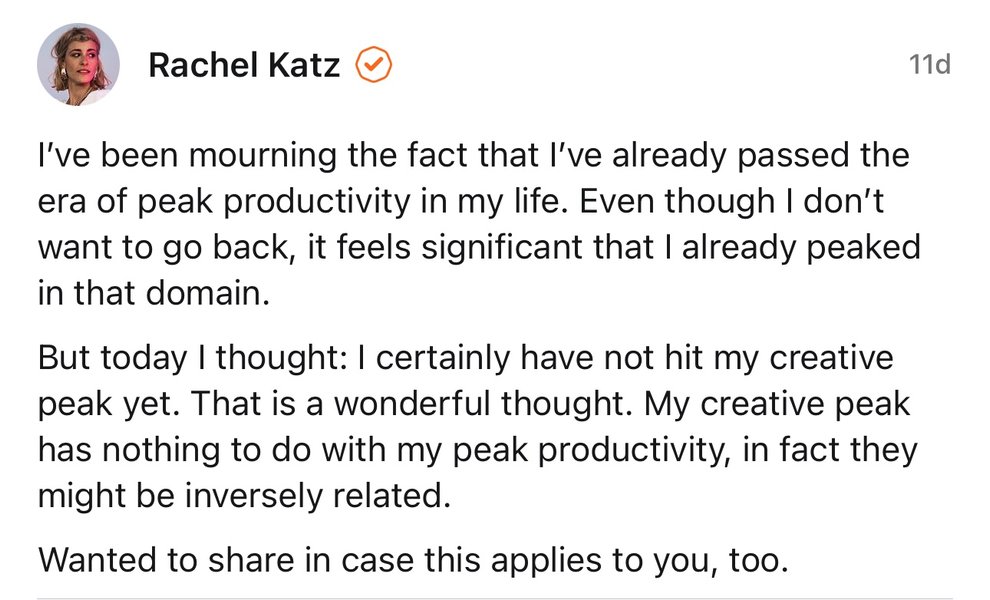The height and width of the screenshot is (600, 990).
Task: Click the word "mourning" in the post
Action: point(263,156)
